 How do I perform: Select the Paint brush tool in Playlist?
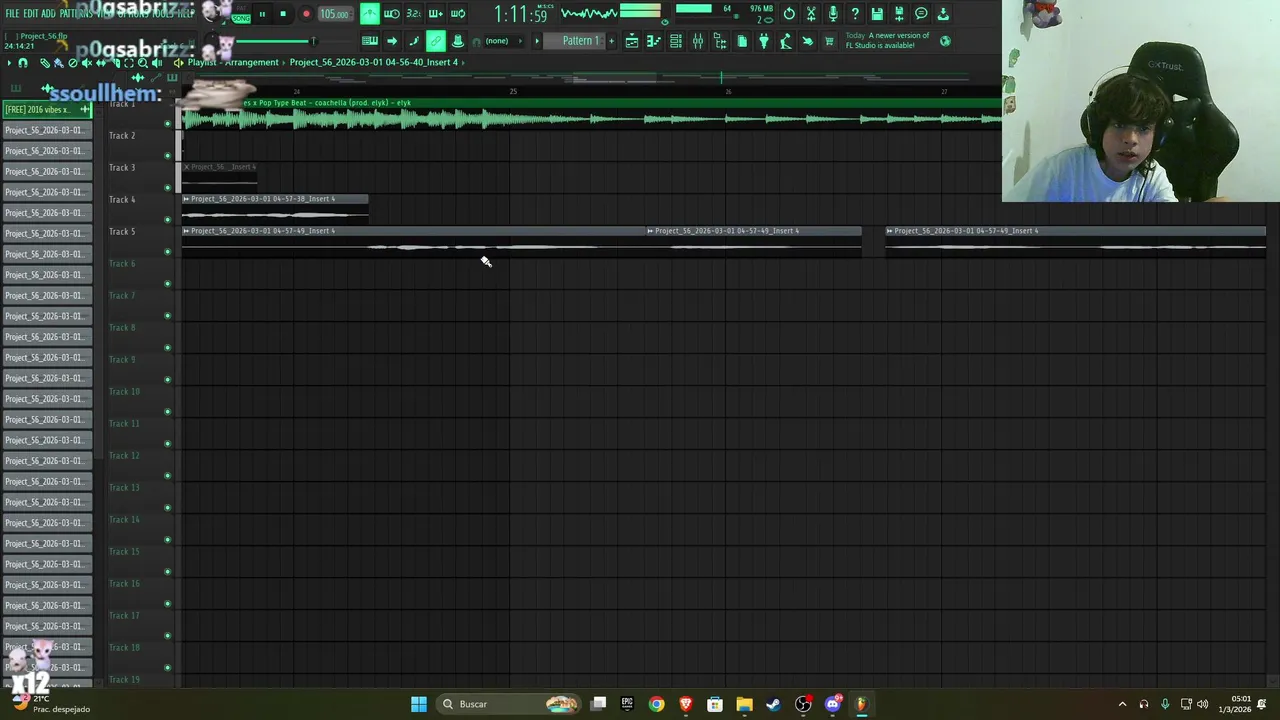pyautogui.click(x=58, y=62)
